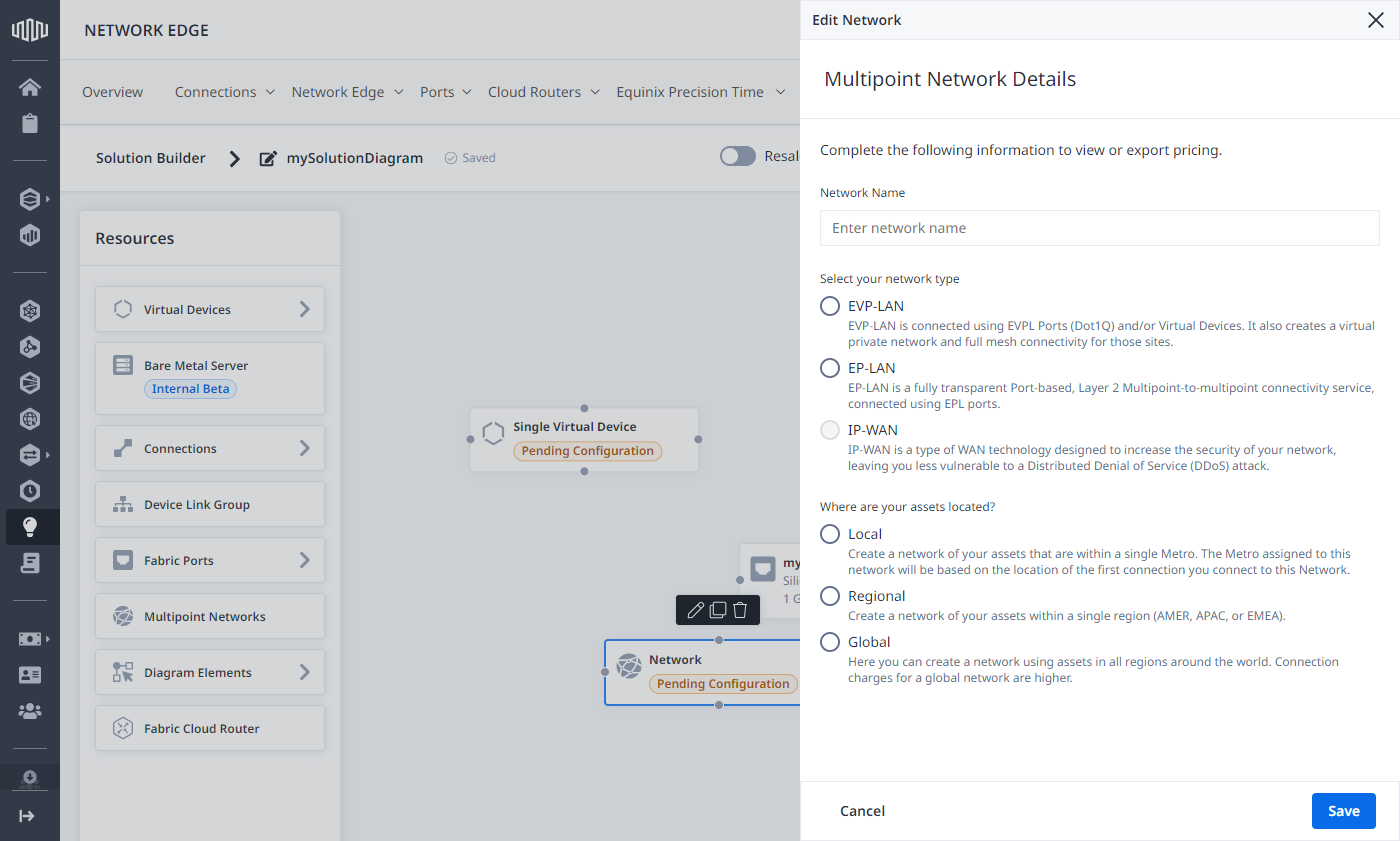1400x841 pixels.
Task: Click the Resources panel heading
Action: [135, 238]
